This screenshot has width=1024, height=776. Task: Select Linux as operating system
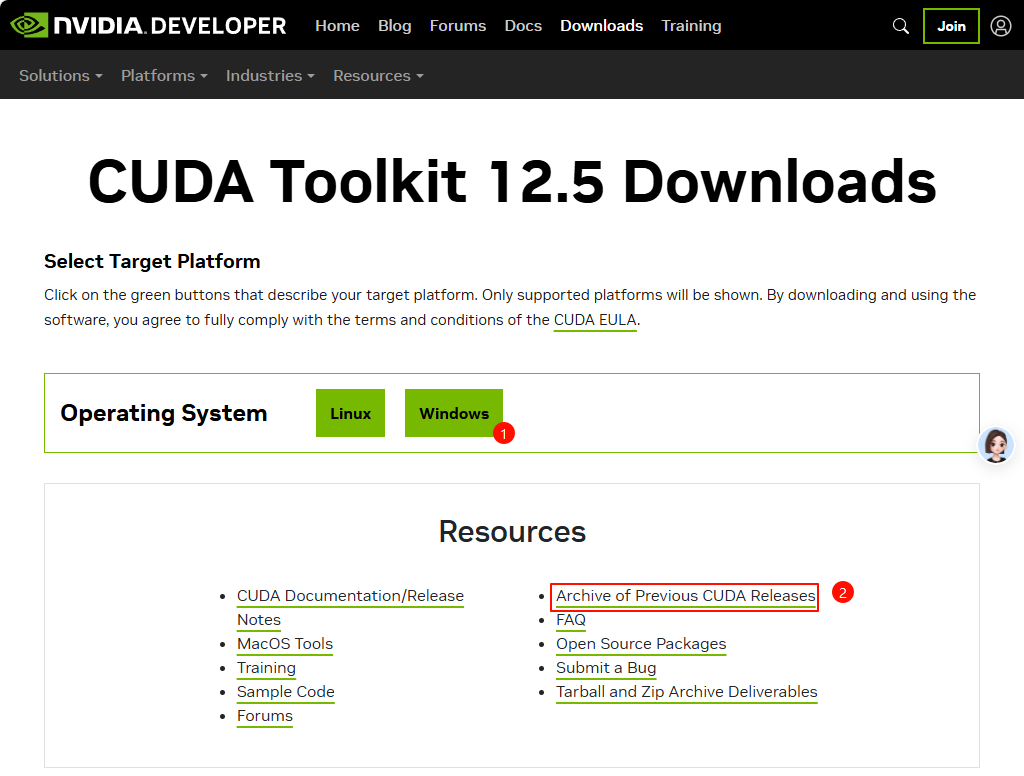point(350,413)
